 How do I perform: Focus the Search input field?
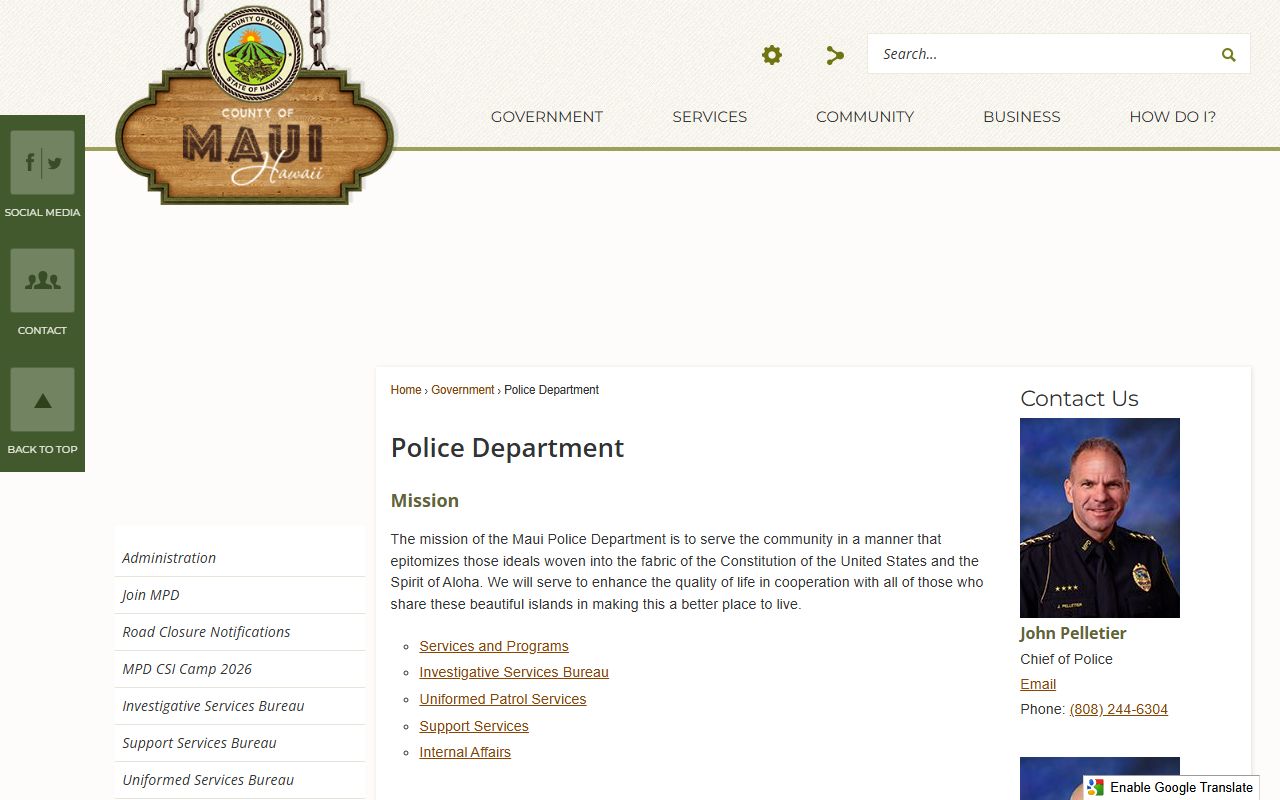click(x=1040, y=54)
